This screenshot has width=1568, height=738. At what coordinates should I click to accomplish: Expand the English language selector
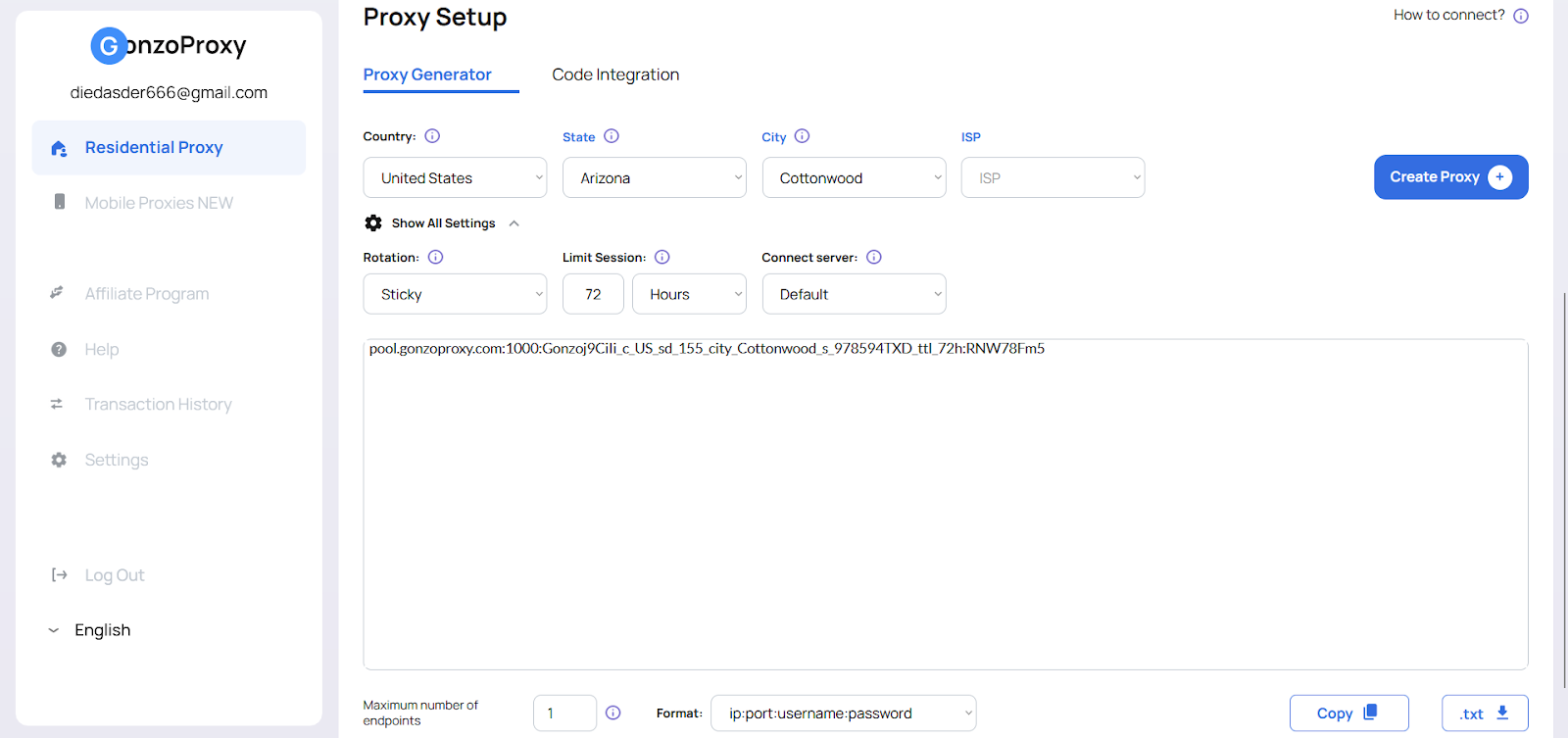89,630
